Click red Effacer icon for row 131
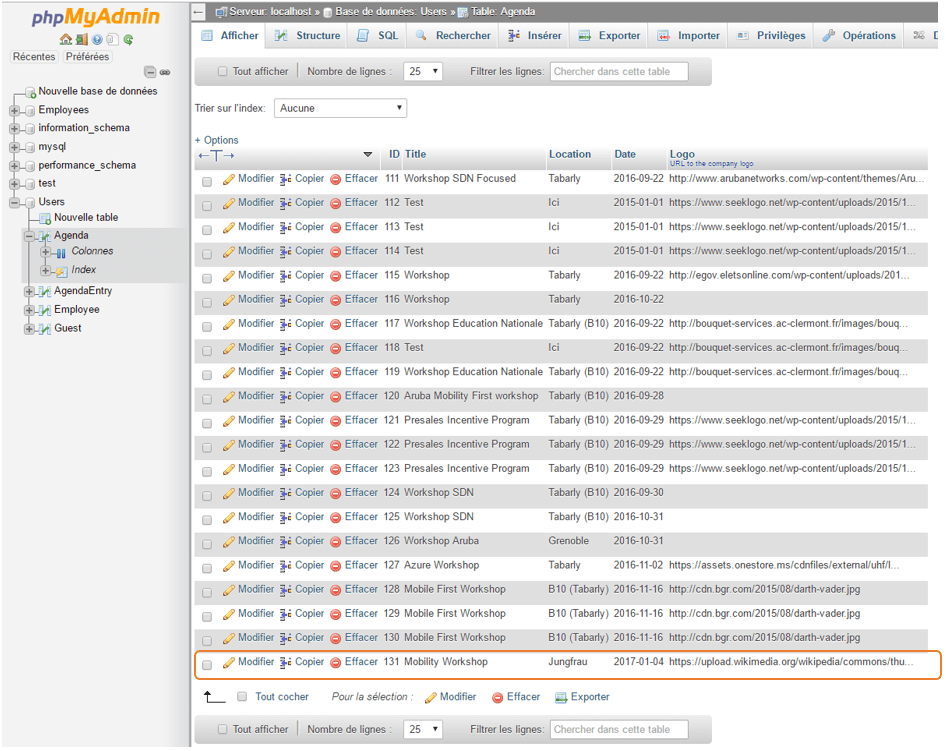 336,662
